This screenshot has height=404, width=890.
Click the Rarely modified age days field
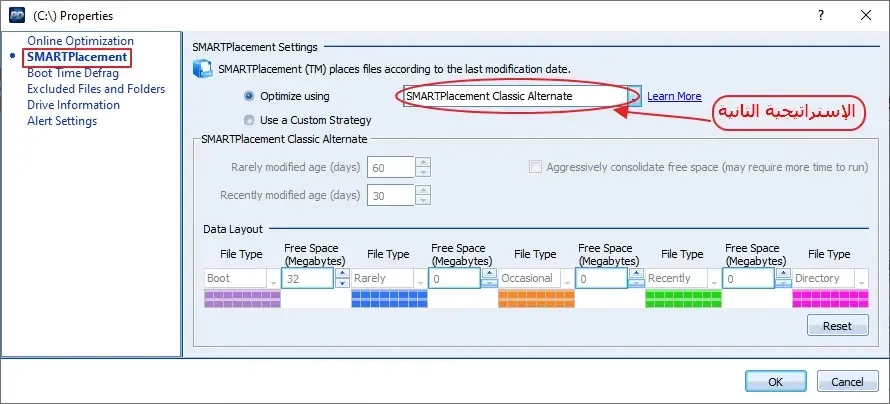click(x=391, y=168)
